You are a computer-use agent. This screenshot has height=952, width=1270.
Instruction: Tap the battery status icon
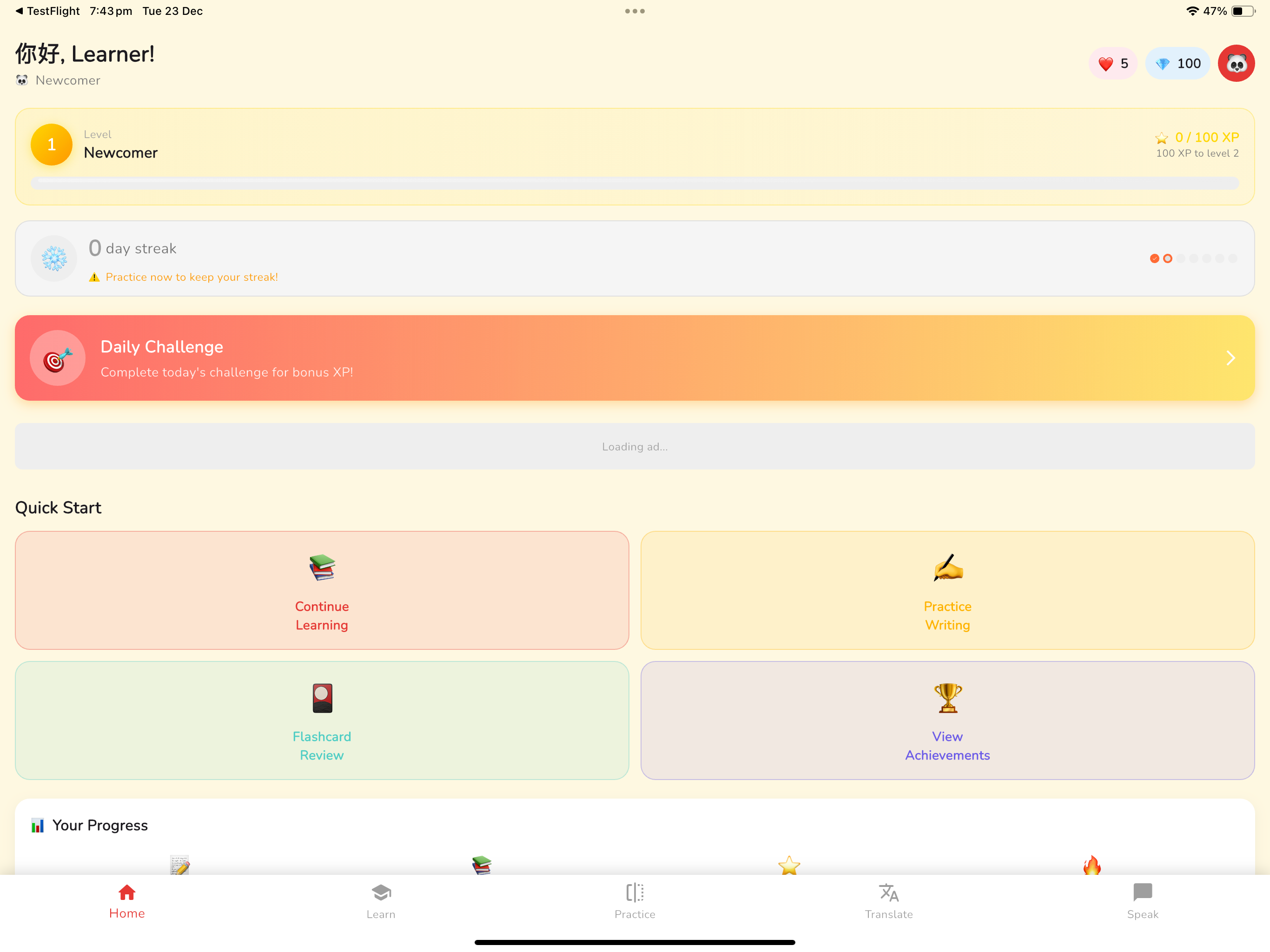tap(1244, 11)
